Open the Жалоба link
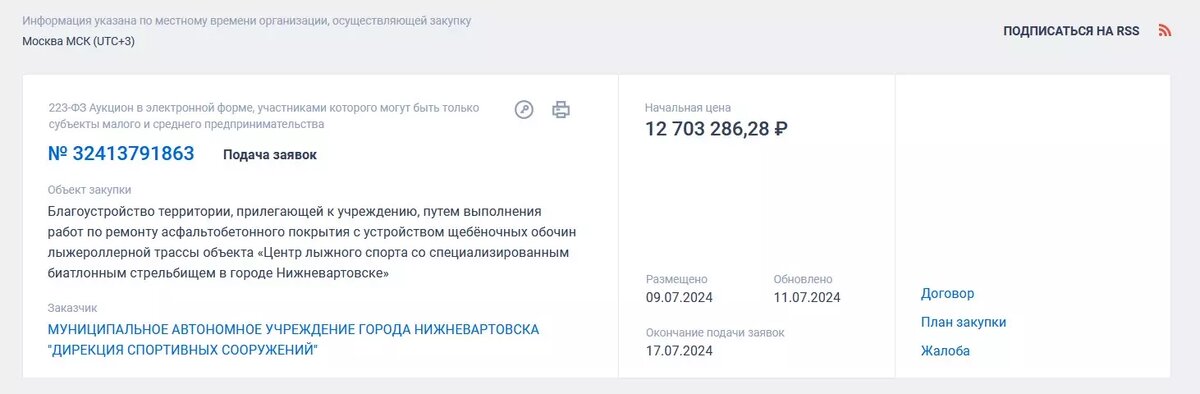 point(945,351)
